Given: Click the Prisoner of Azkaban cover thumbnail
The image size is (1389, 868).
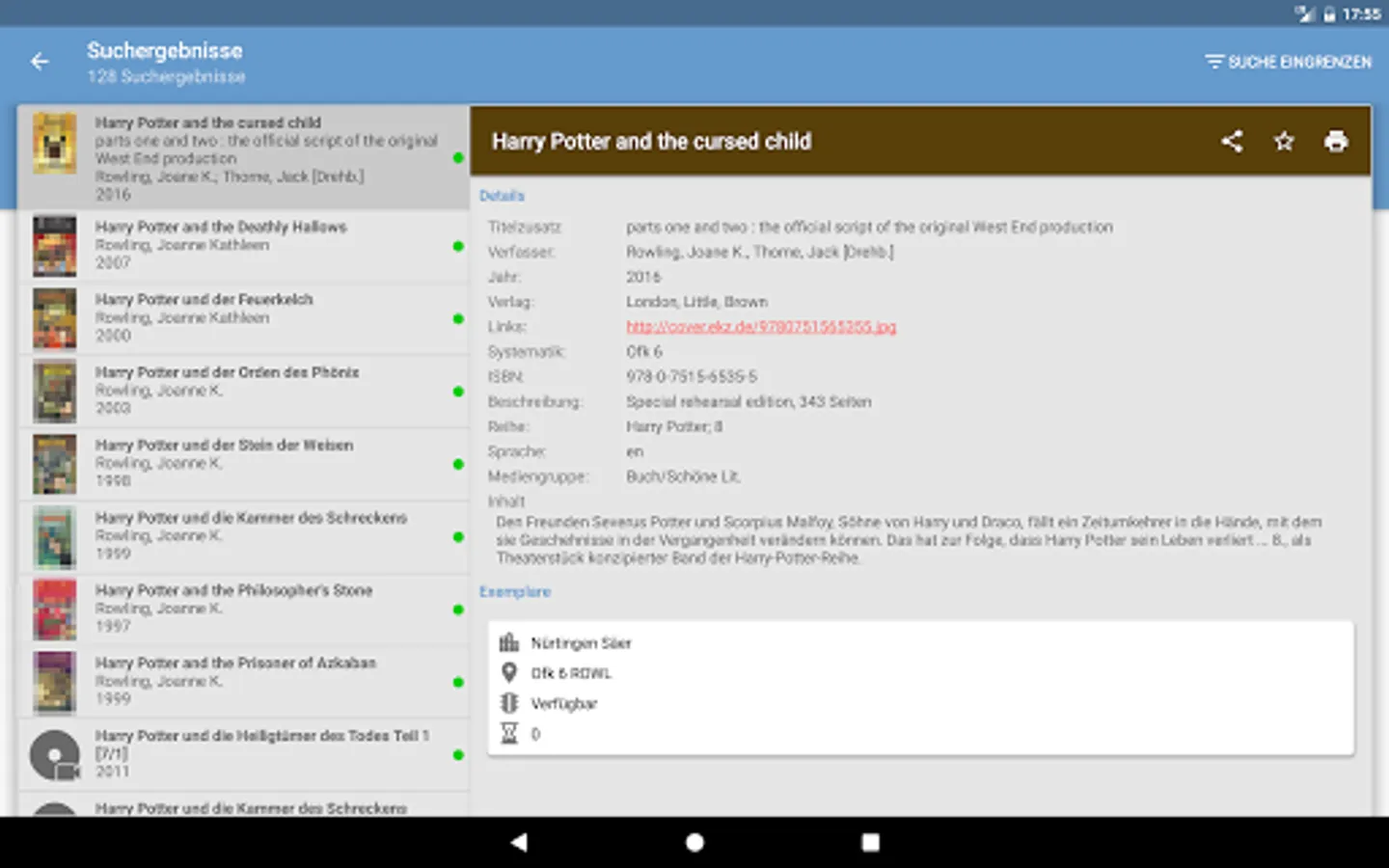Looking at the screenshot, I should (55, 683).
